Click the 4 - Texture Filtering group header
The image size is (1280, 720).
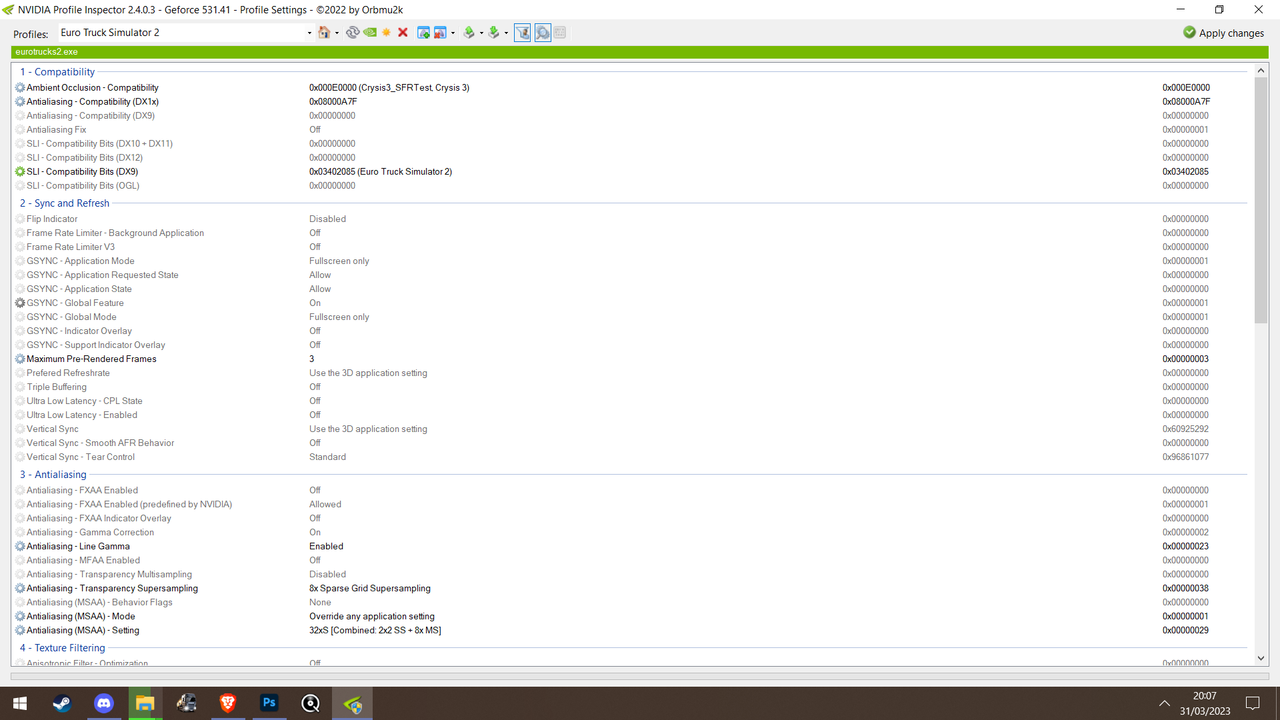pyautogui.click(x=63, y=648)
